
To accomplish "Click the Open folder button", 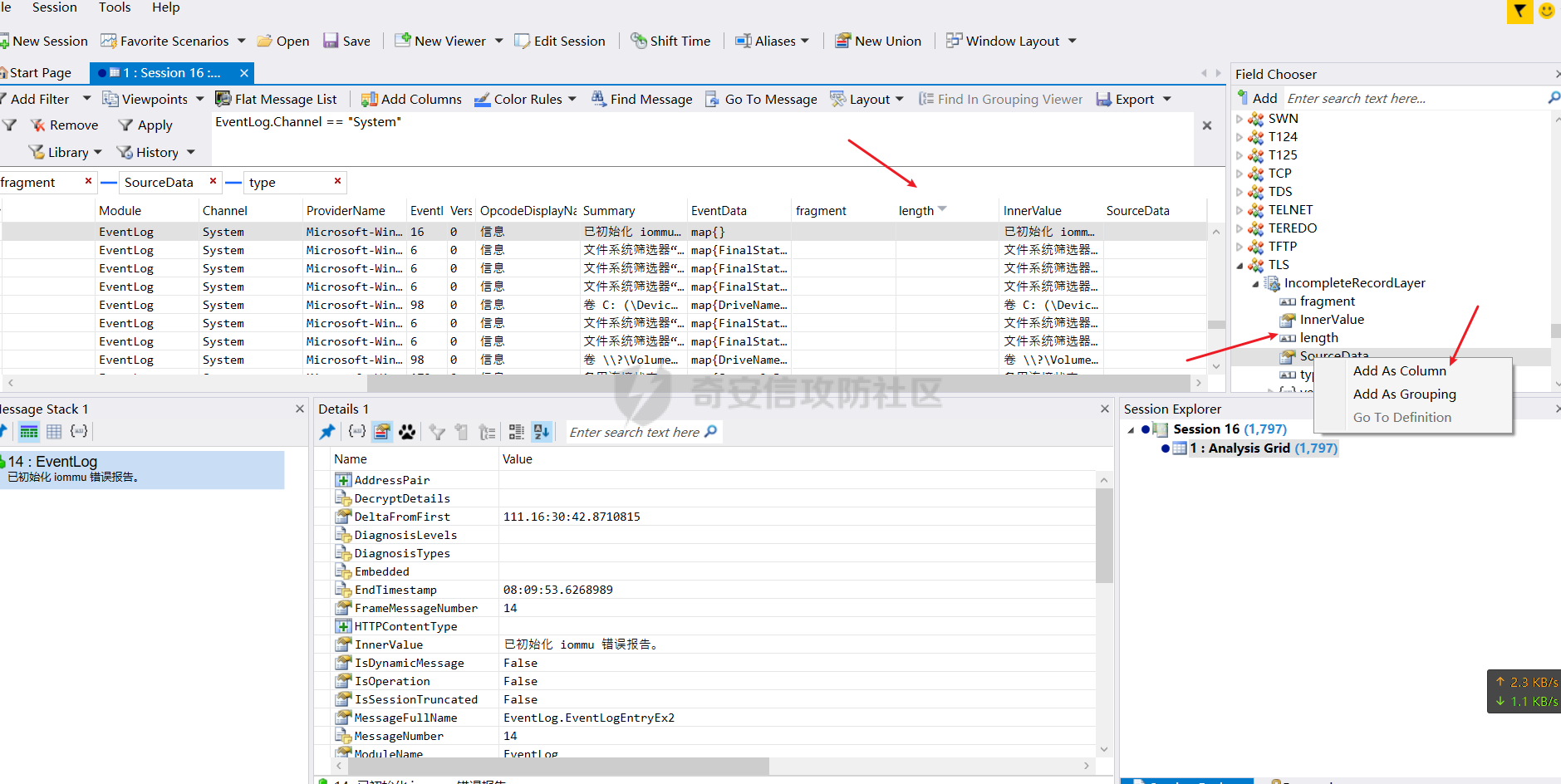I will (x=283, y=41).
